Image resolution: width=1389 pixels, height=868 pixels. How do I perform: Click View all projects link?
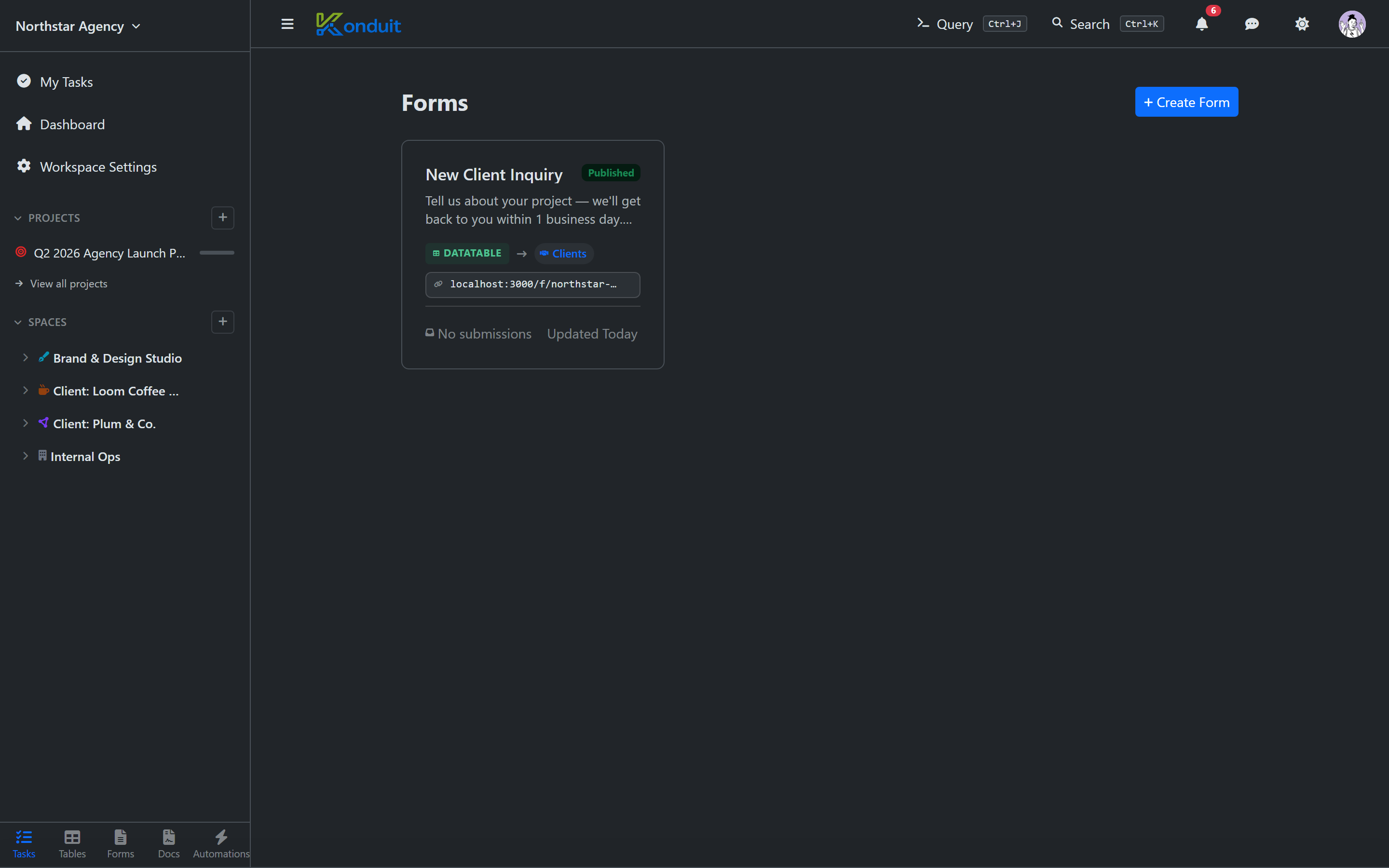point(68,284)
